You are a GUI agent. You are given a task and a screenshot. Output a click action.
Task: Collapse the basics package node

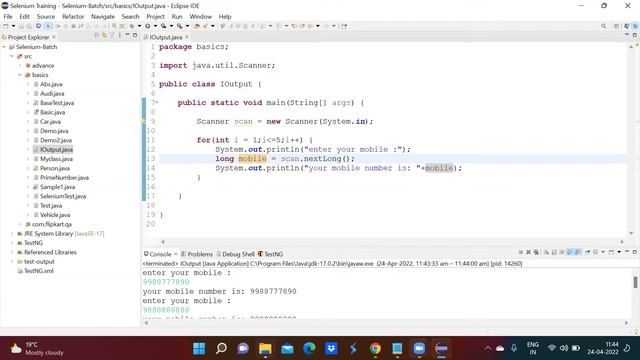(x=20, y=75)
